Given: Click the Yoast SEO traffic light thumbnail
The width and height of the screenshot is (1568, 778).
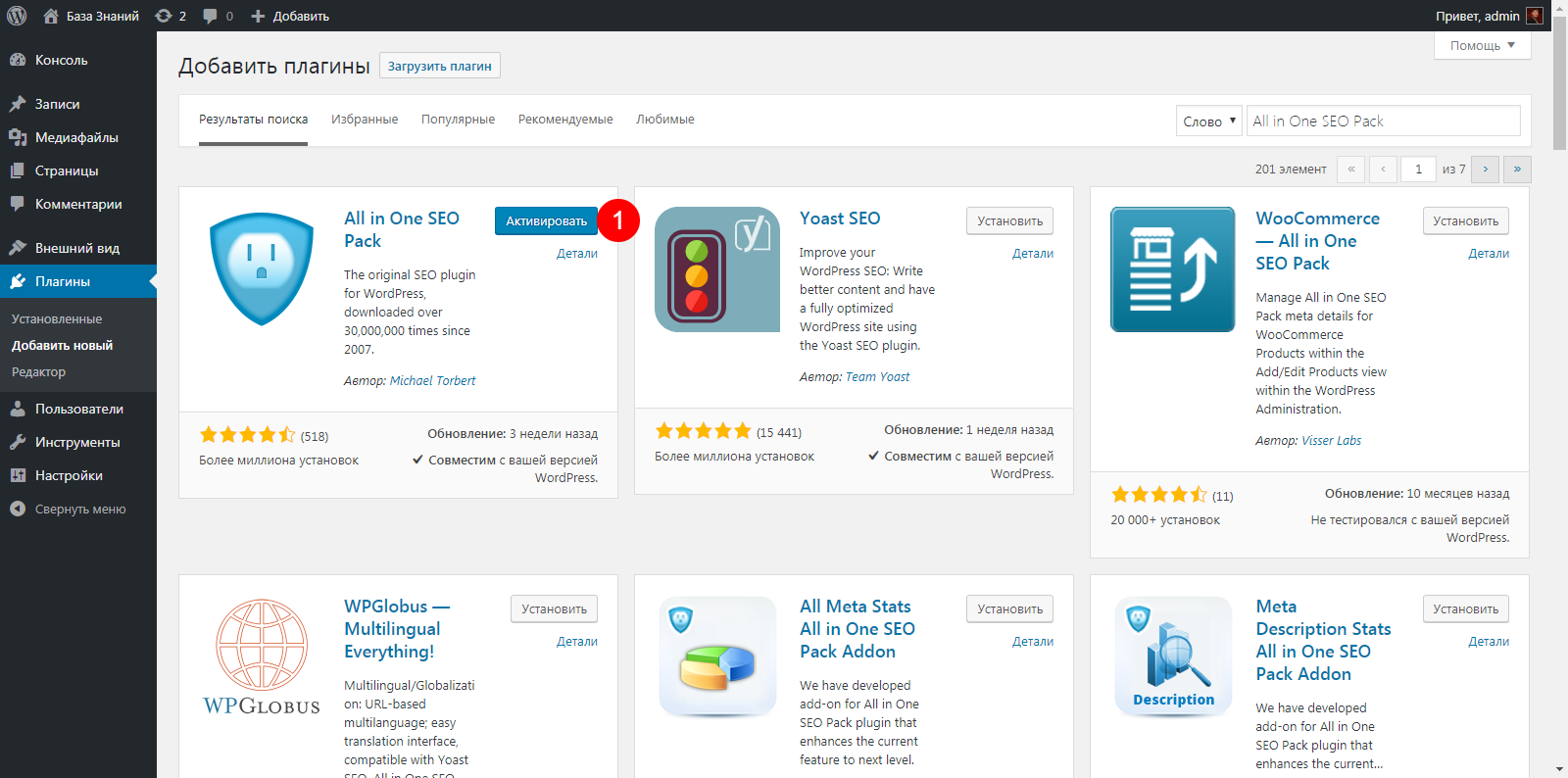Looking at the screenshot, I should point(717,268).
